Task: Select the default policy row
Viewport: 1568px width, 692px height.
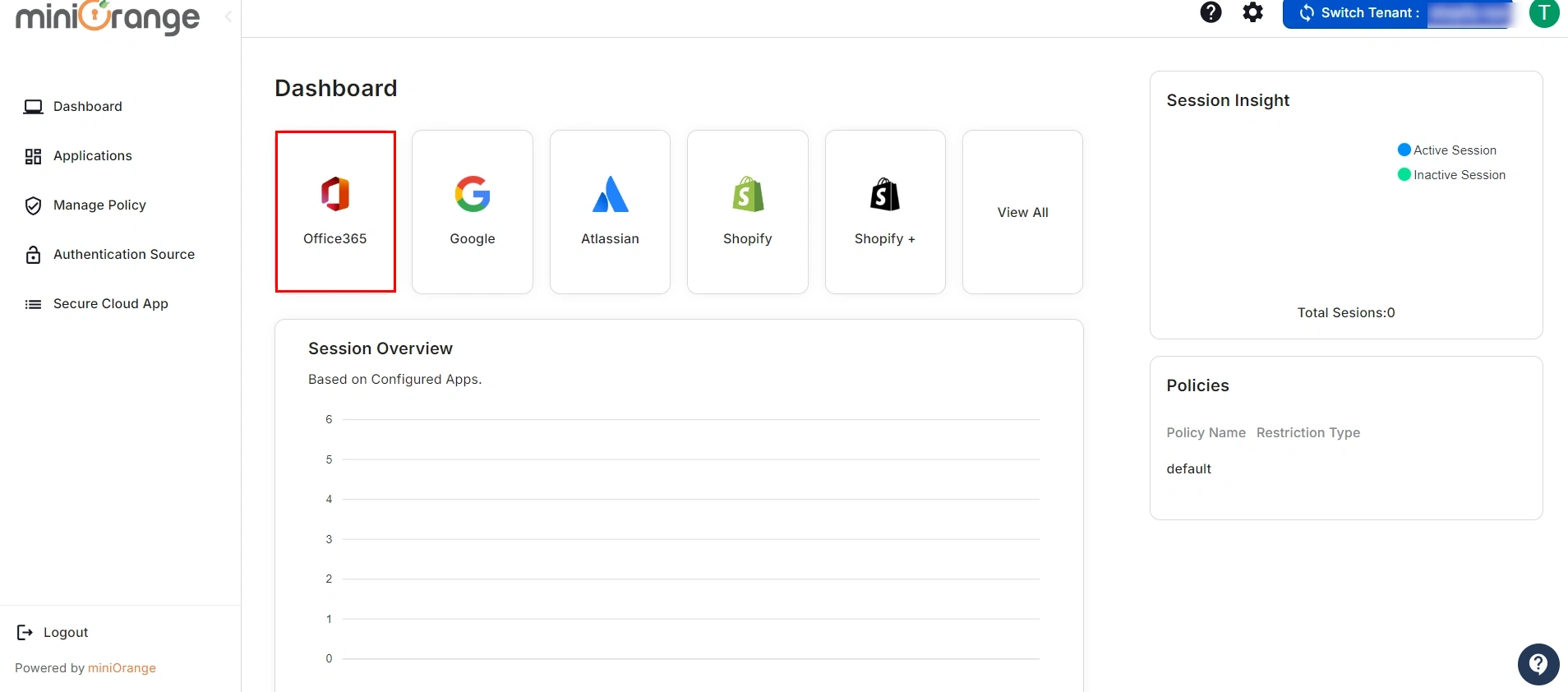Action: [1188, 468]
